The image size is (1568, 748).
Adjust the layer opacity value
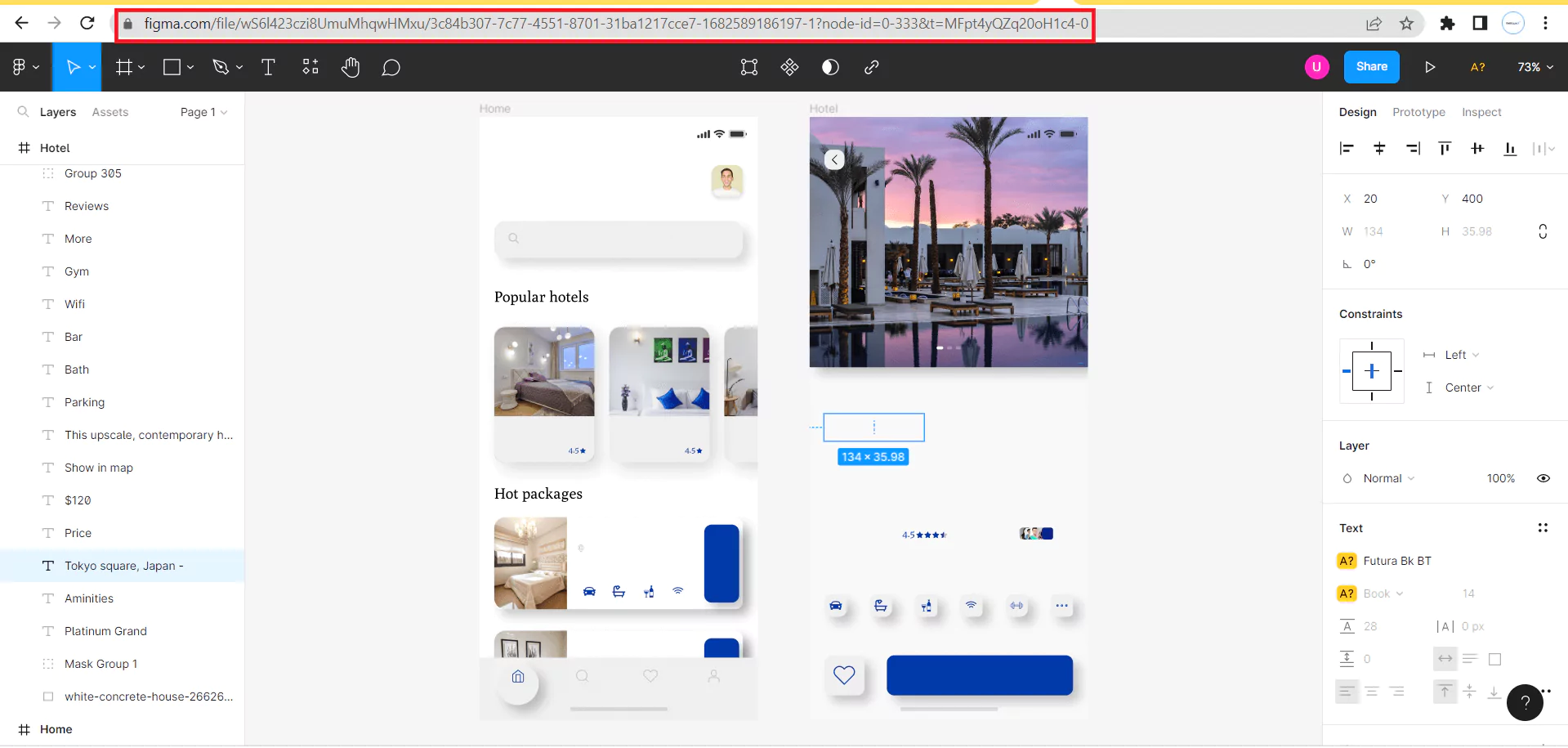pyautogui.click(x=1500, y=478)
